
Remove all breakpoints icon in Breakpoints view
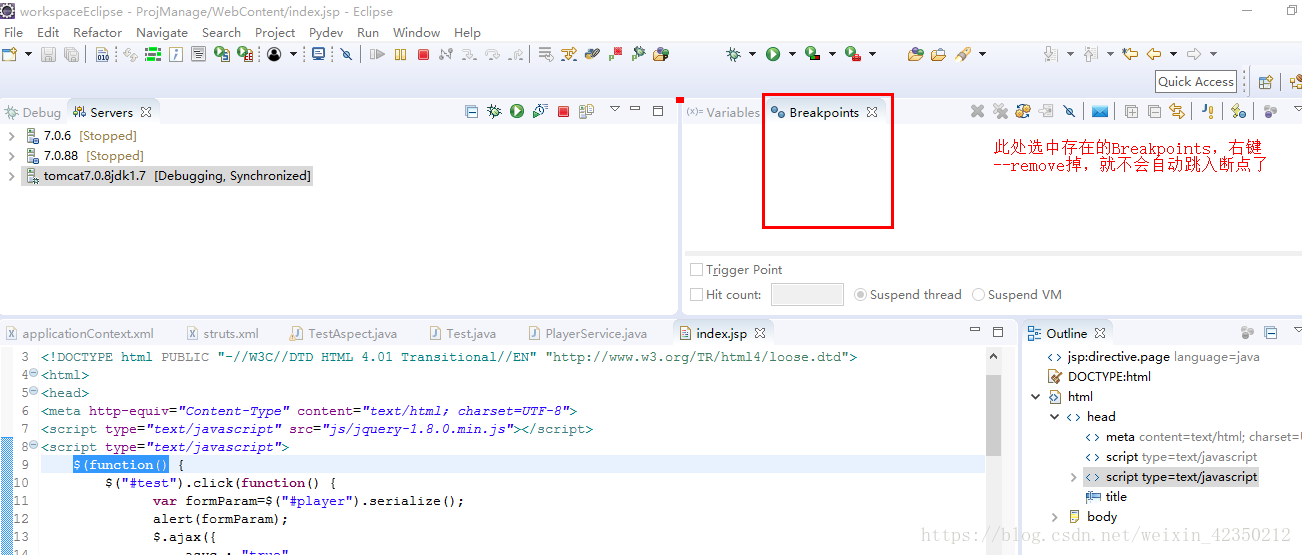(1000, 111)
